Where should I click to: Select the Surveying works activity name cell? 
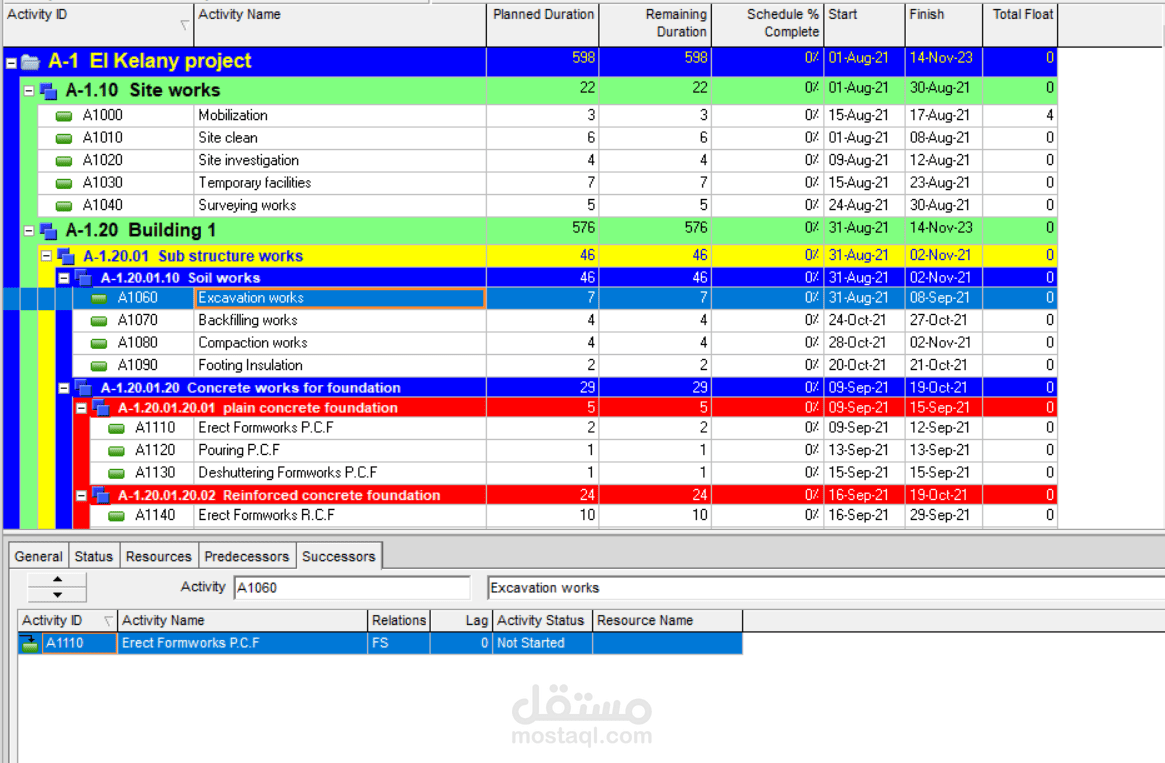coord(340,205)
